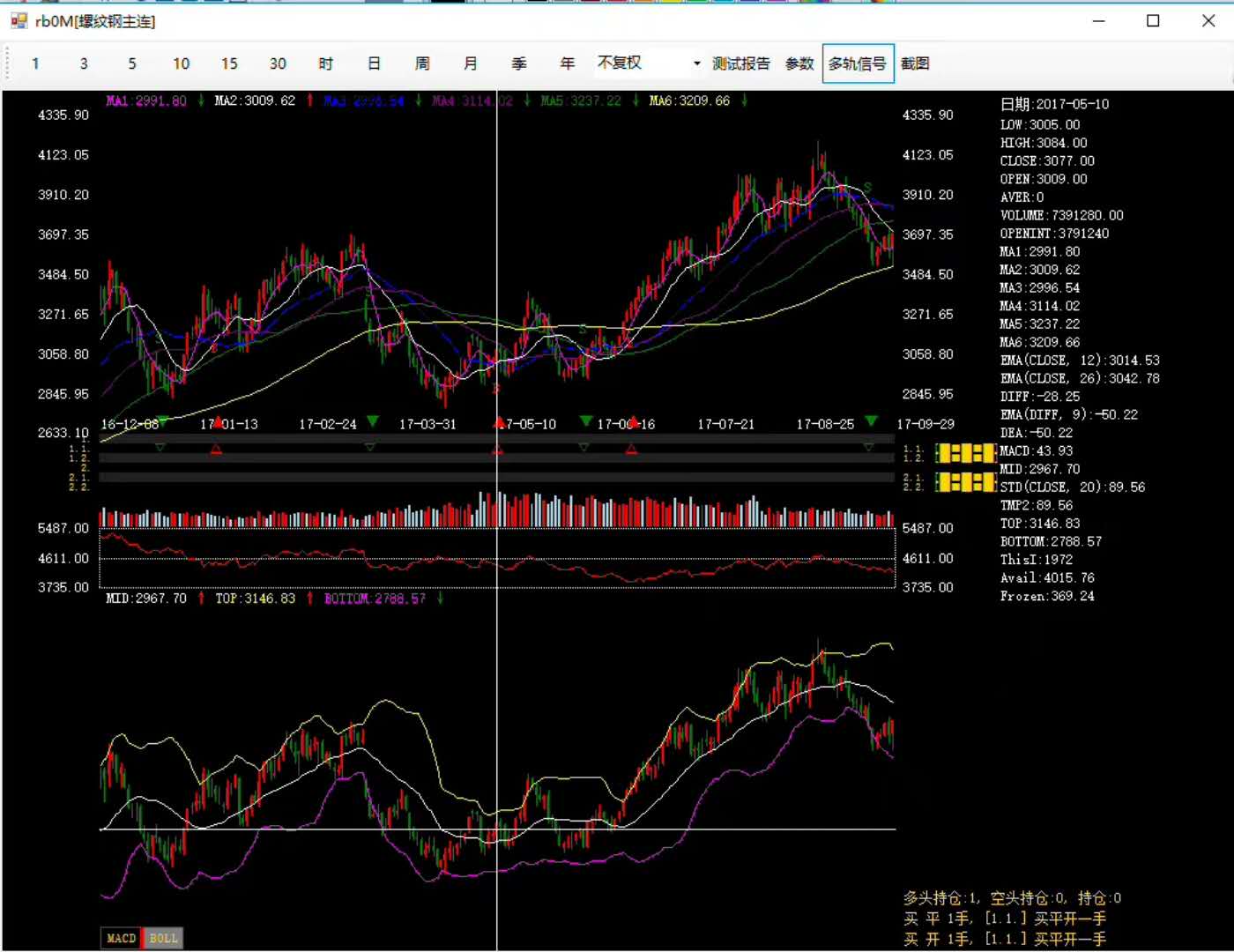The image size is (1234, 952).
Task: Click the red up arrow after MA2 value
Action: point(309,100)
